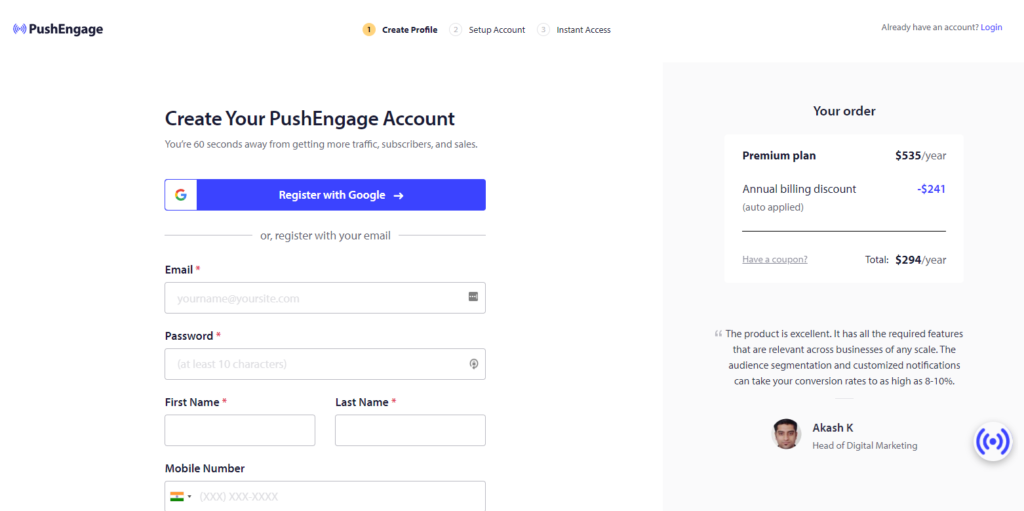Click the Your order heading

[x=844, y=111]
